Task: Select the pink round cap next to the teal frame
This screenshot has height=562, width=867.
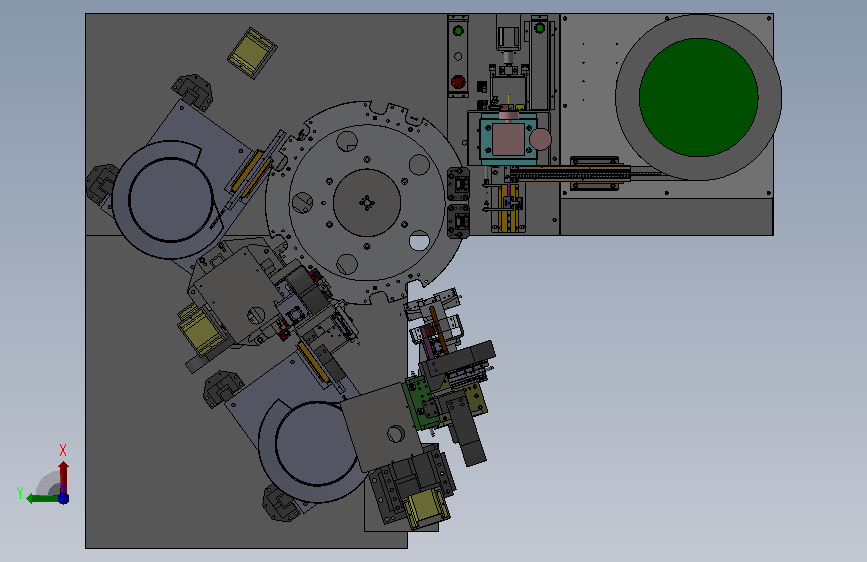Action: [x=540, y=139]
